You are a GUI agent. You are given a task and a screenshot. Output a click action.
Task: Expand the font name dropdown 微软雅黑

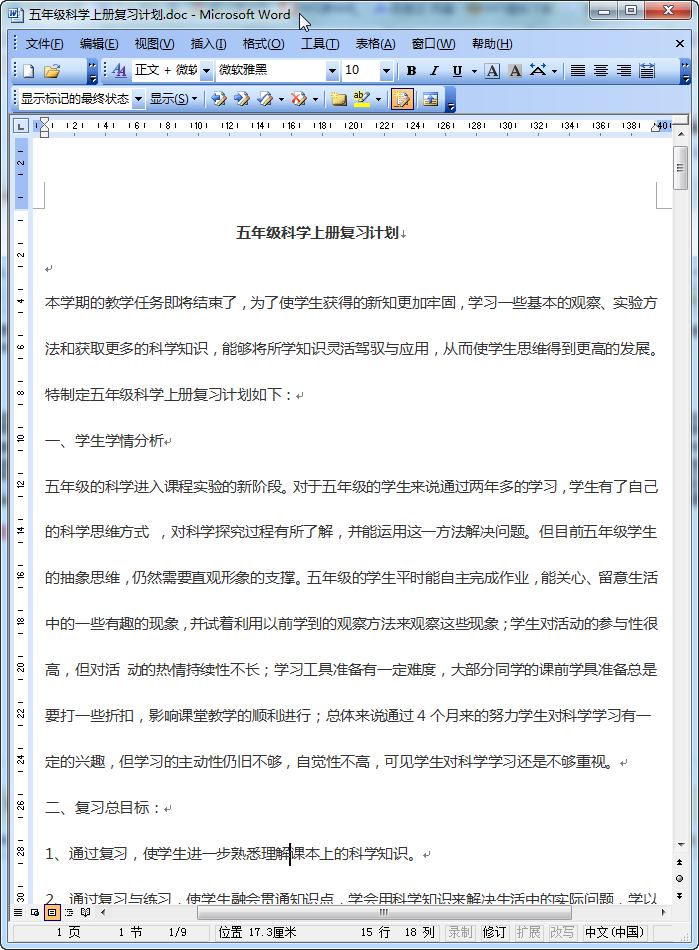pyautogui.click(x=332, y=71)
